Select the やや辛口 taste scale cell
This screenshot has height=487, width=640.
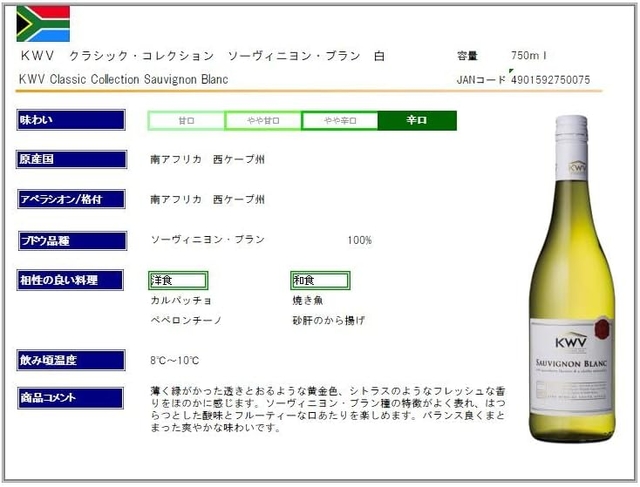(340, 121)
